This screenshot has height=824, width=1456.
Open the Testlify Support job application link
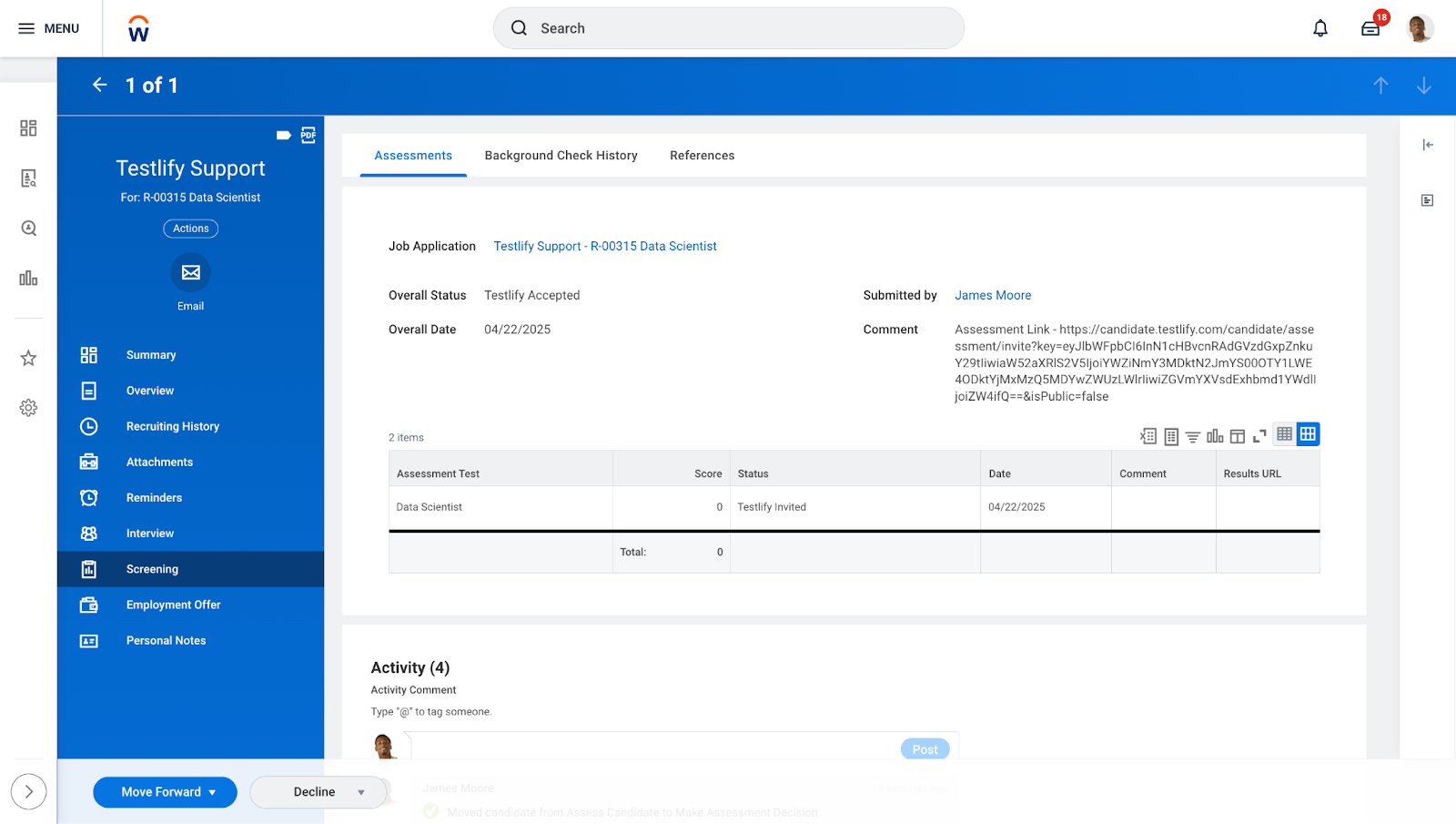tap(605, 246)
